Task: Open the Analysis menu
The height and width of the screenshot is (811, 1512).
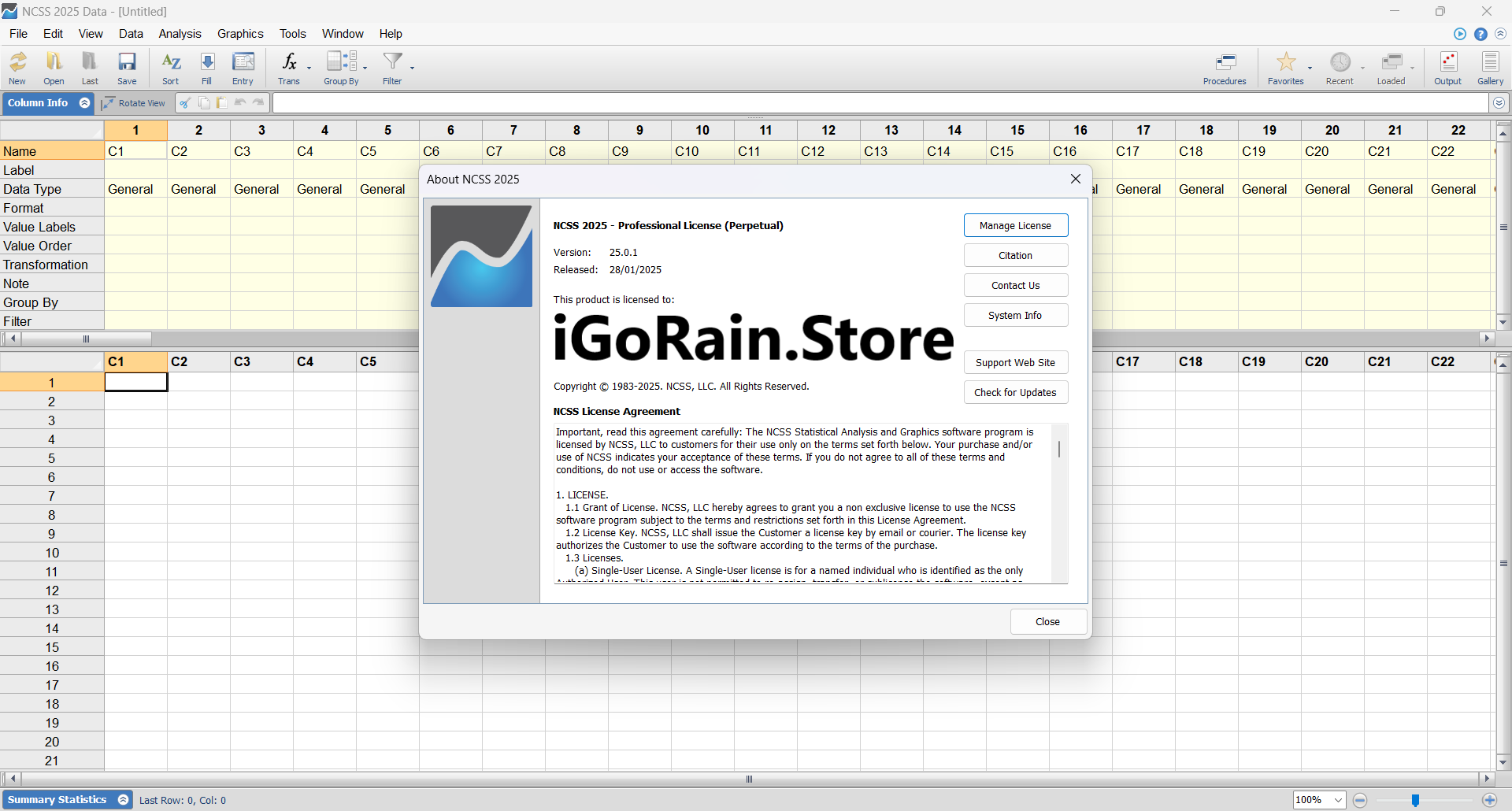Action: 180,34
